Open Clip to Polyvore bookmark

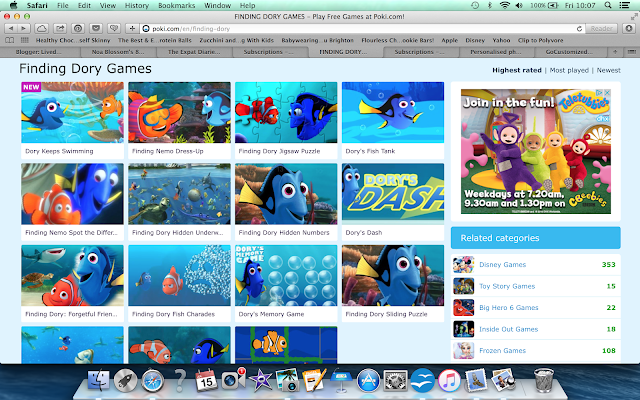pos(540,40)
